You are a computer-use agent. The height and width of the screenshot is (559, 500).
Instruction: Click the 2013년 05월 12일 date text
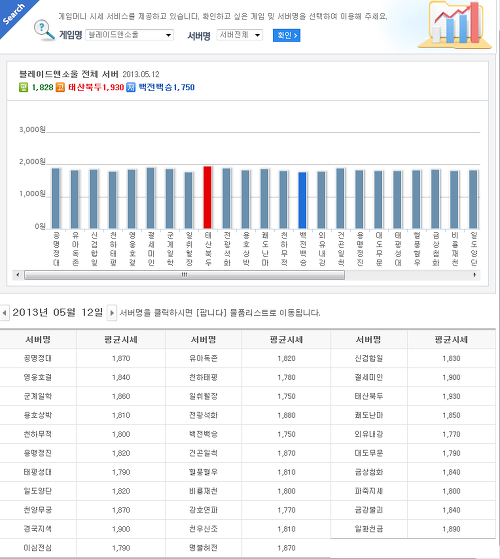[58, 313]
